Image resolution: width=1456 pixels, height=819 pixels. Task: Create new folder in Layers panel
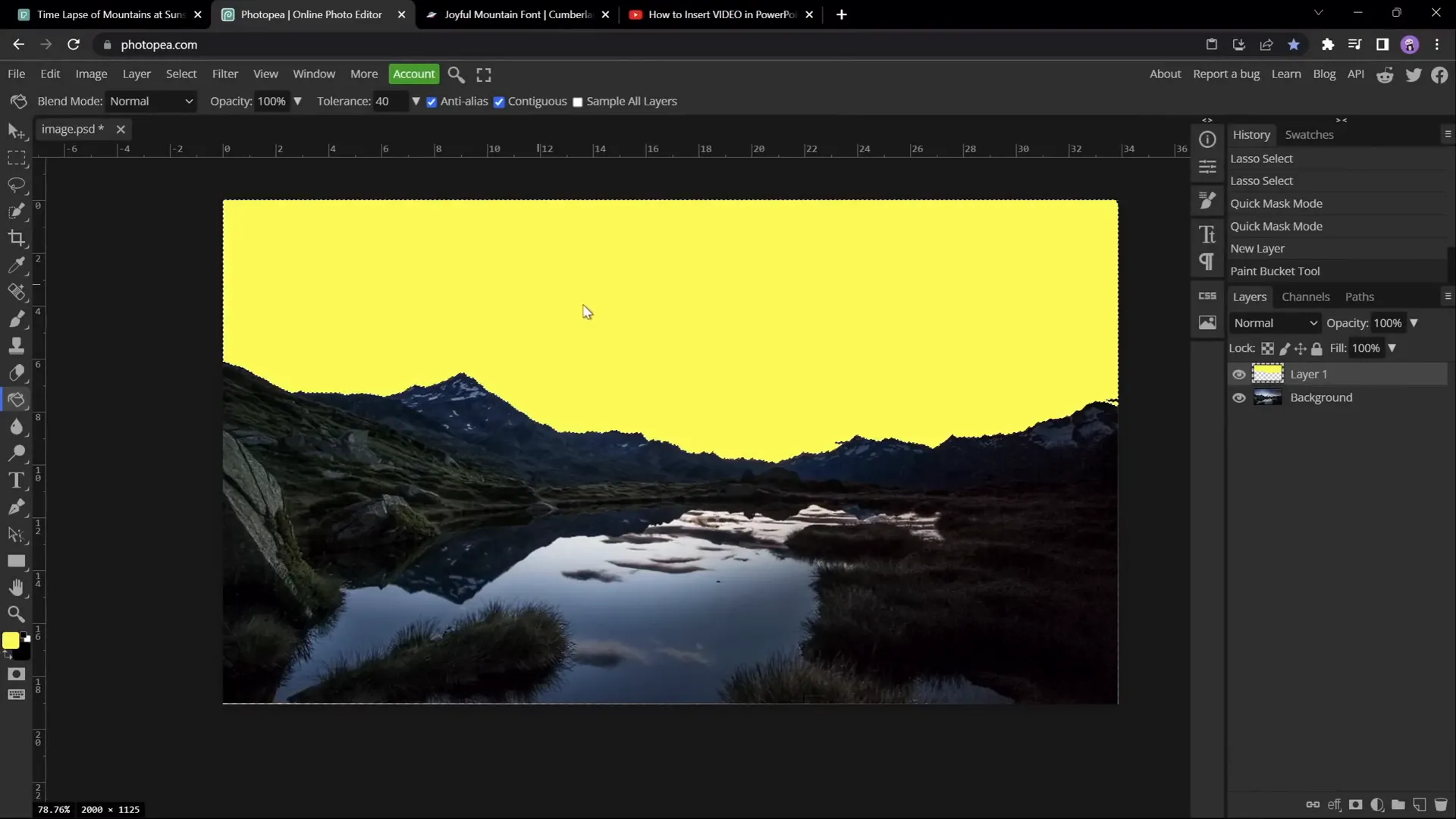tap(1398, 805)
